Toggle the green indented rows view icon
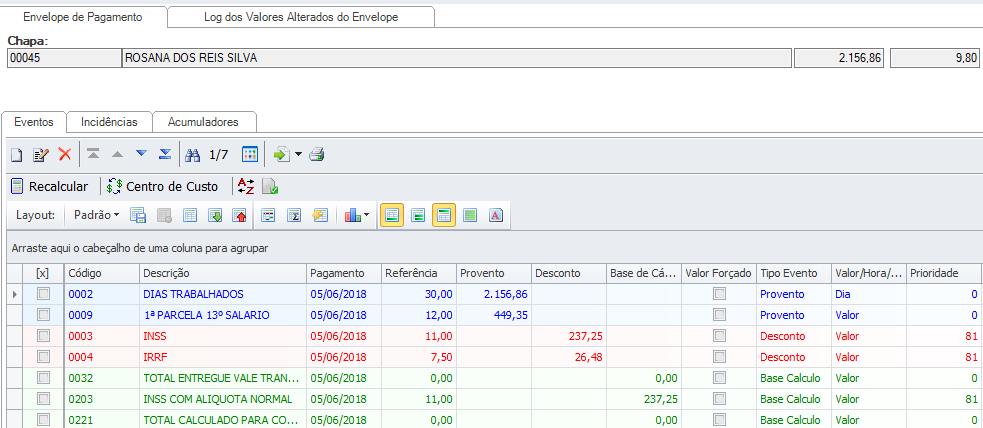983x428 pixels. click(x=418, y=215)
